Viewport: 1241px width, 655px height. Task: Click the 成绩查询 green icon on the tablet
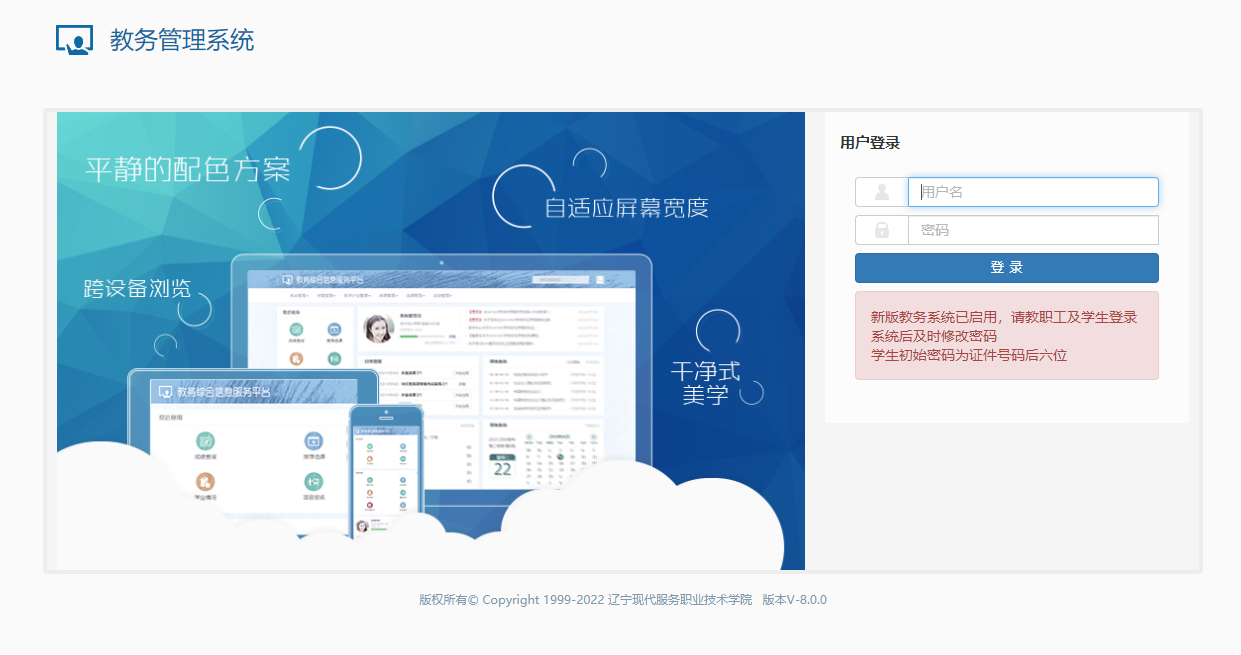coord(206,441)
